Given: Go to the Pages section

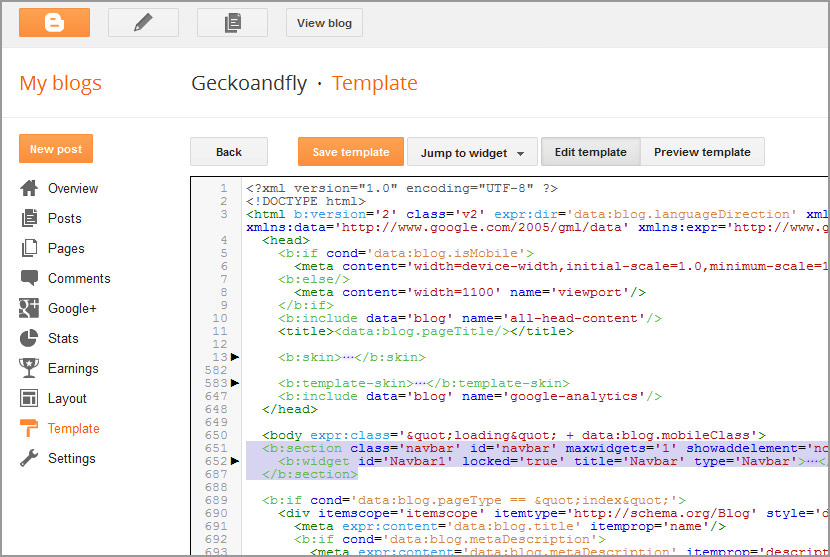Looking at the screenshot, I should (x=66, y=249).
